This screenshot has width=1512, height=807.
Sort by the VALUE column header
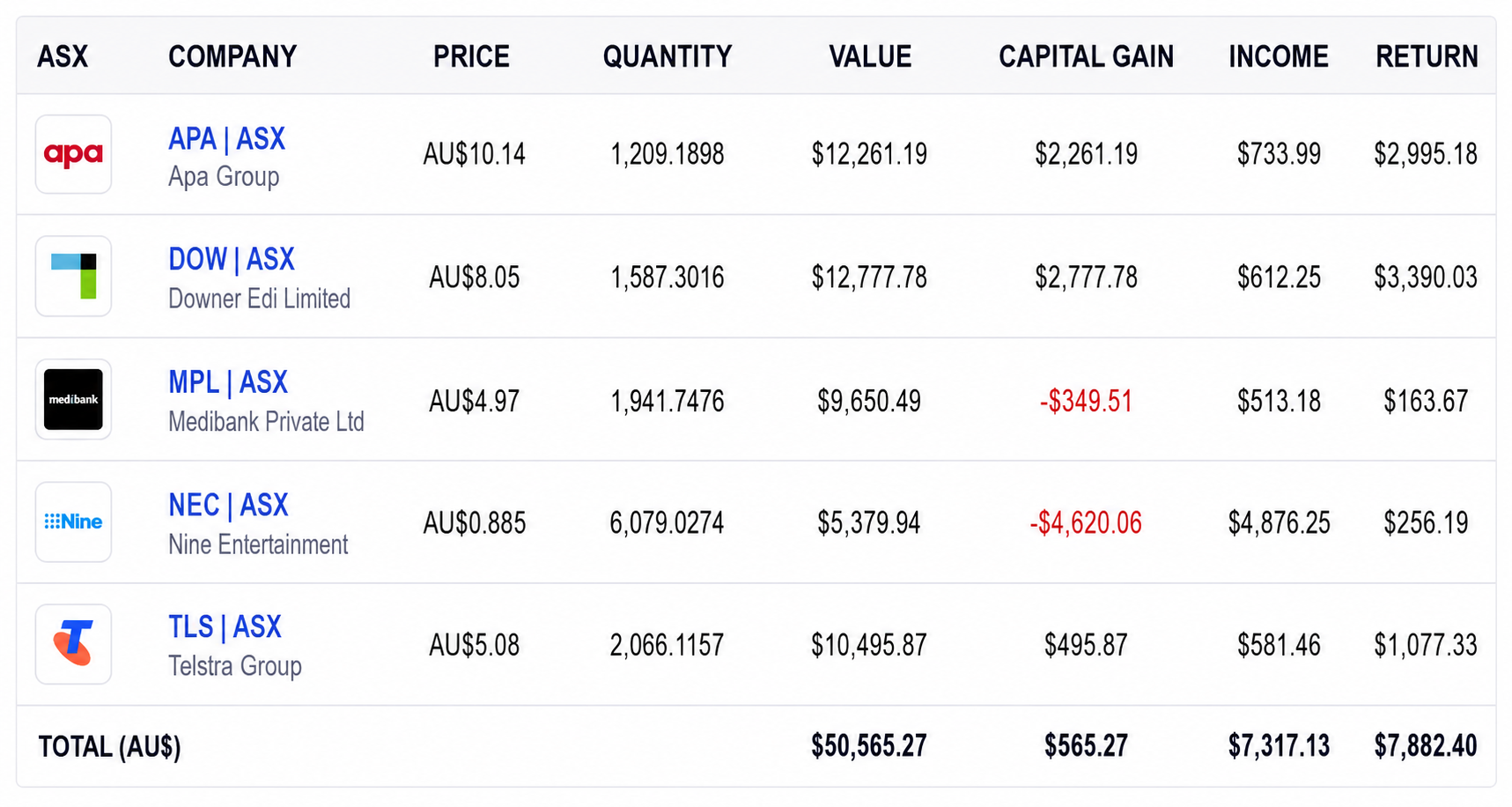tap(870, 56)
